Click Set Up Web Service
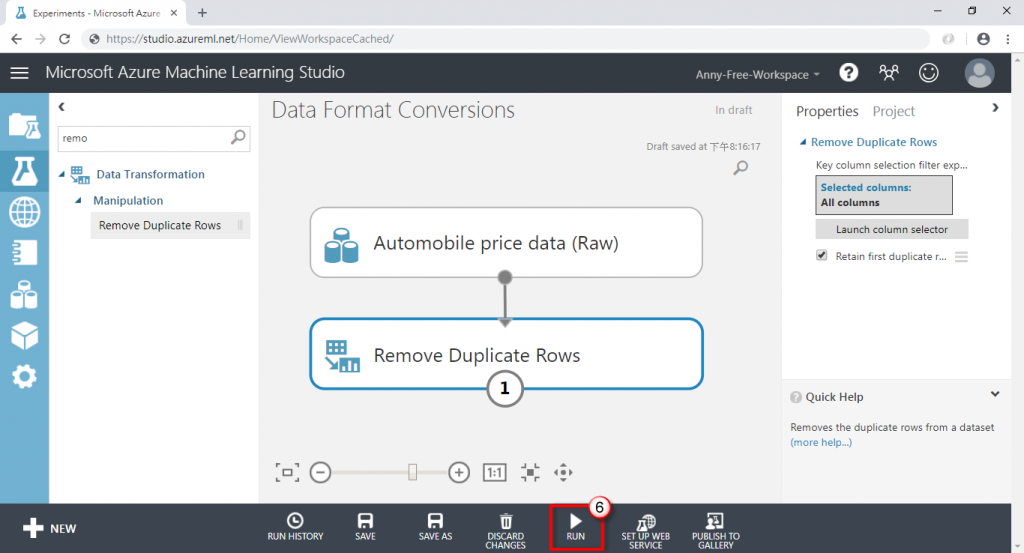The width and height of the screenshot is (1024, 553). 645,531
